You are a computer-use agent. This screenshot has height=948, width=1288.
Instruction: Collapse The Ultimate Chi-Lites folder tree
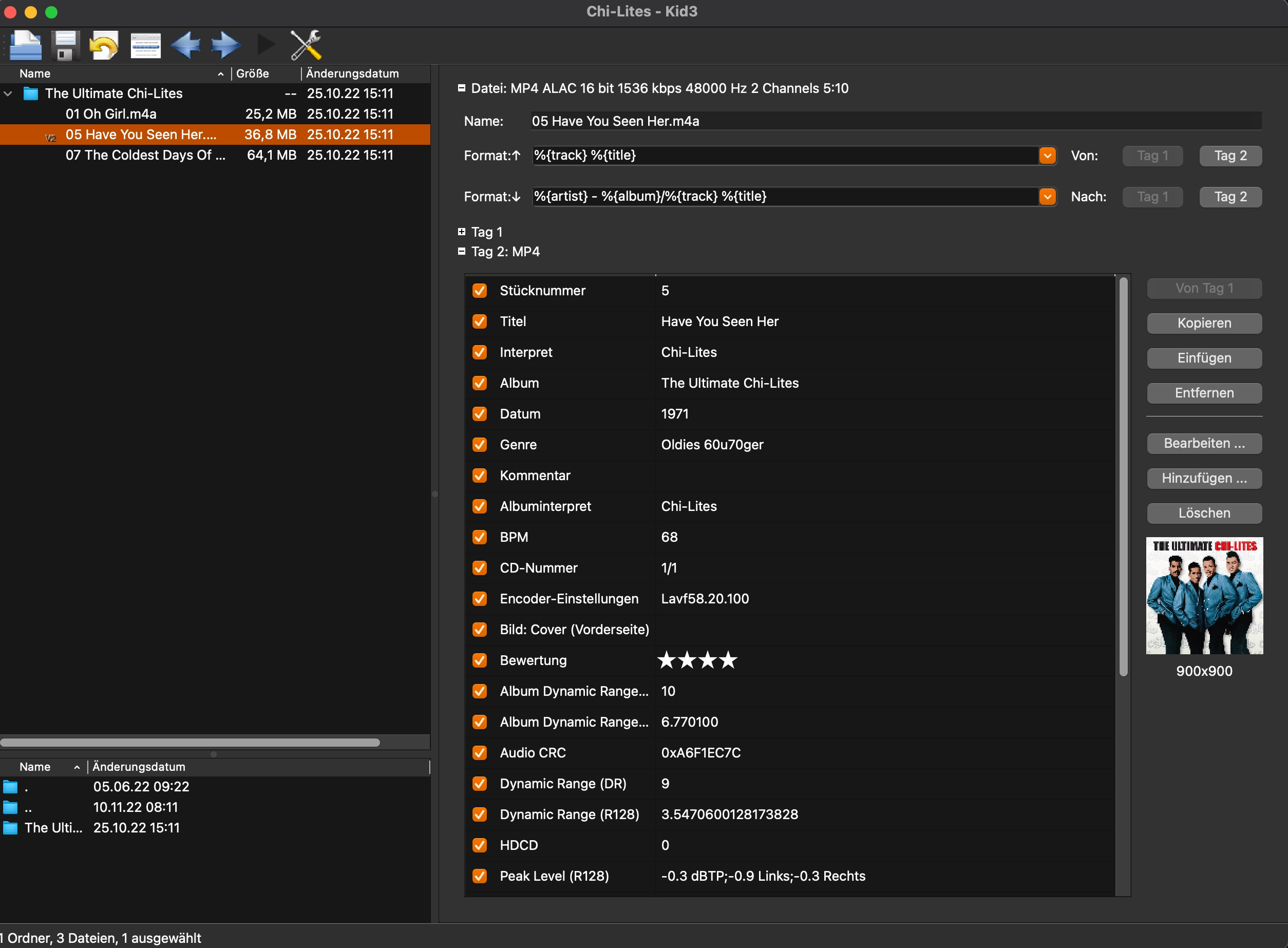pyautogui.click(x=8, y=93)
